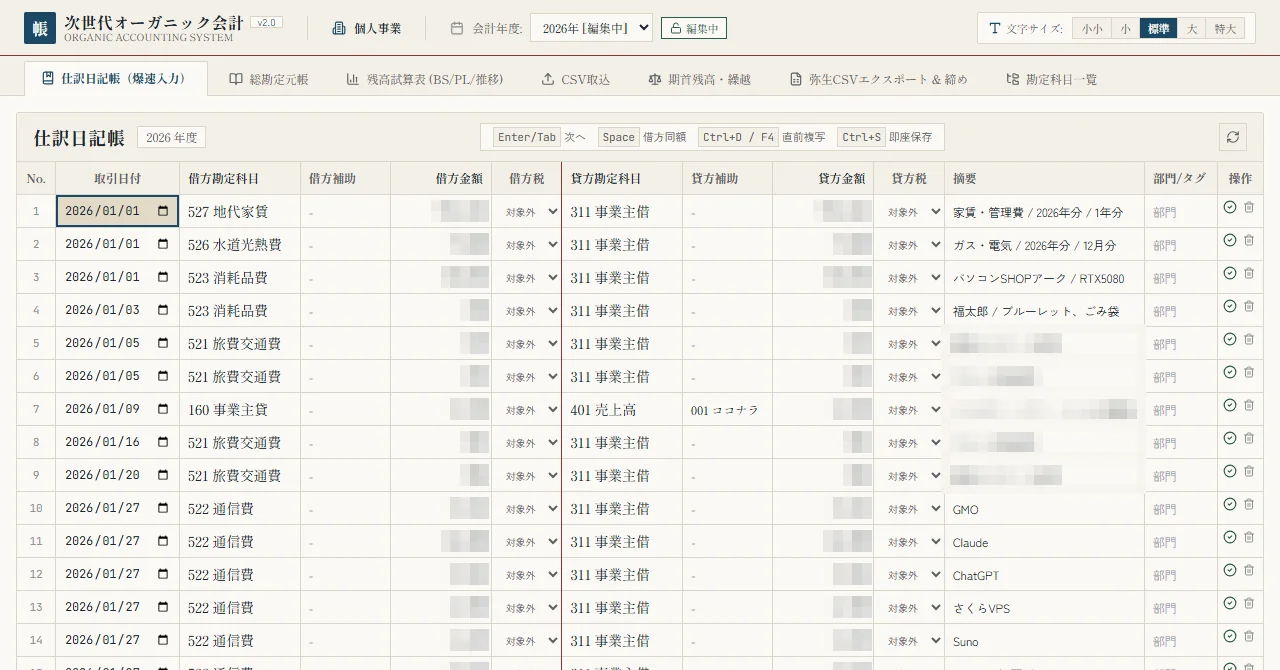Image resolution: width=1280 pixels, height=670 pixels.
Task: Click the 貸方補助 field showing 001 ココナラ
Action: [x=727, y=410]
